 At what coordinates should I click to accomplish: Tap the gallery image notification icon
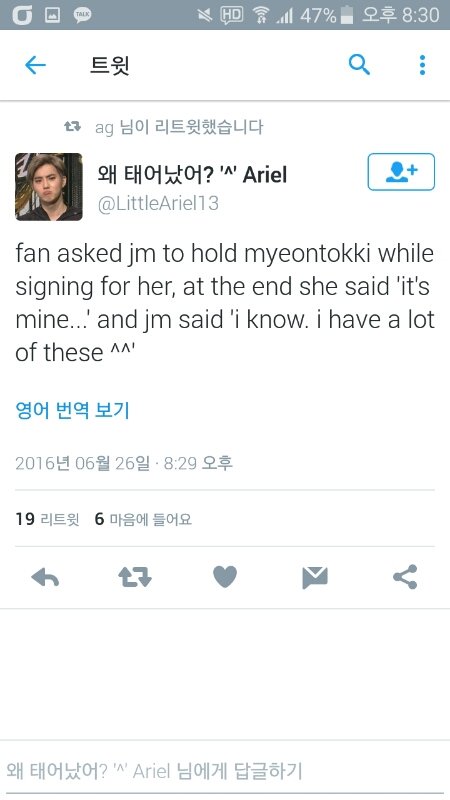[x=53, y=15]
